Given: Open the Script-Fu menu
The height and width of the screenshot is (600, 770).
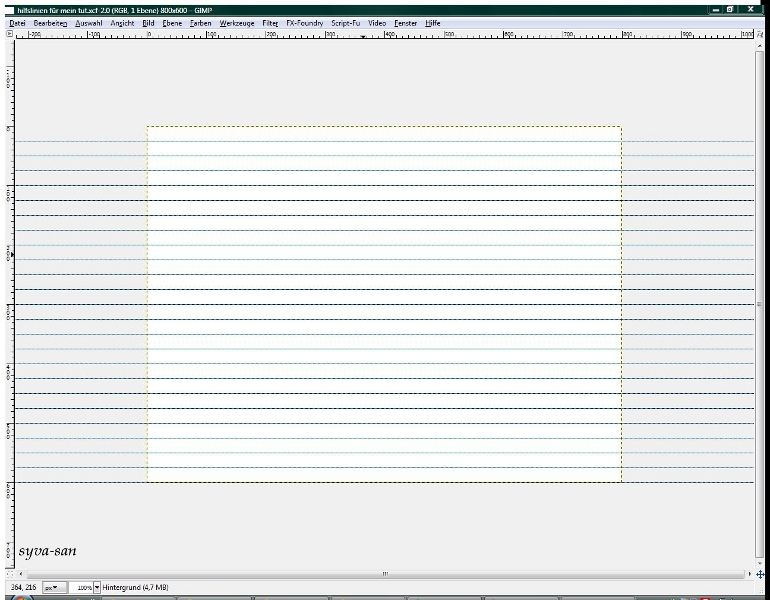Looking at the screenshot, I should click(x=345, y=23).
